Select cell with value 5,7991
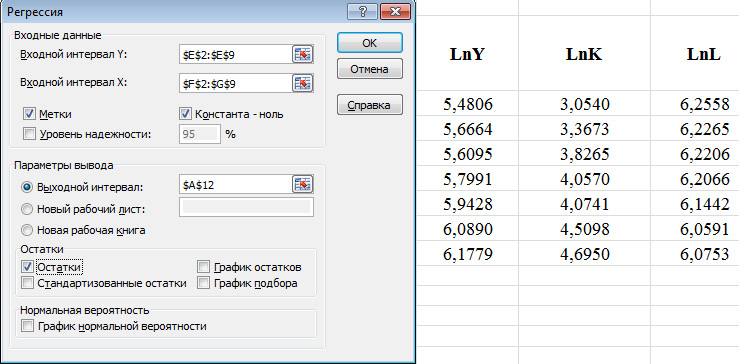The image size is (739, 364). (468, 179)
